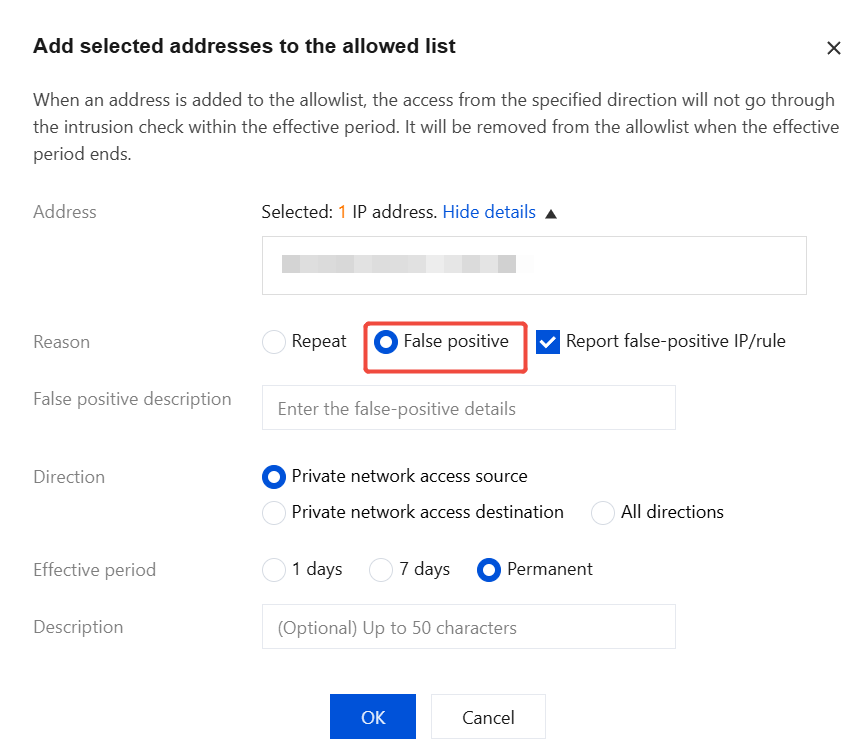The height and width of the screenshot is (753, 863).
Task: Choose False positive as the reason
Action: pyautogui.click(x=387, y=342)
